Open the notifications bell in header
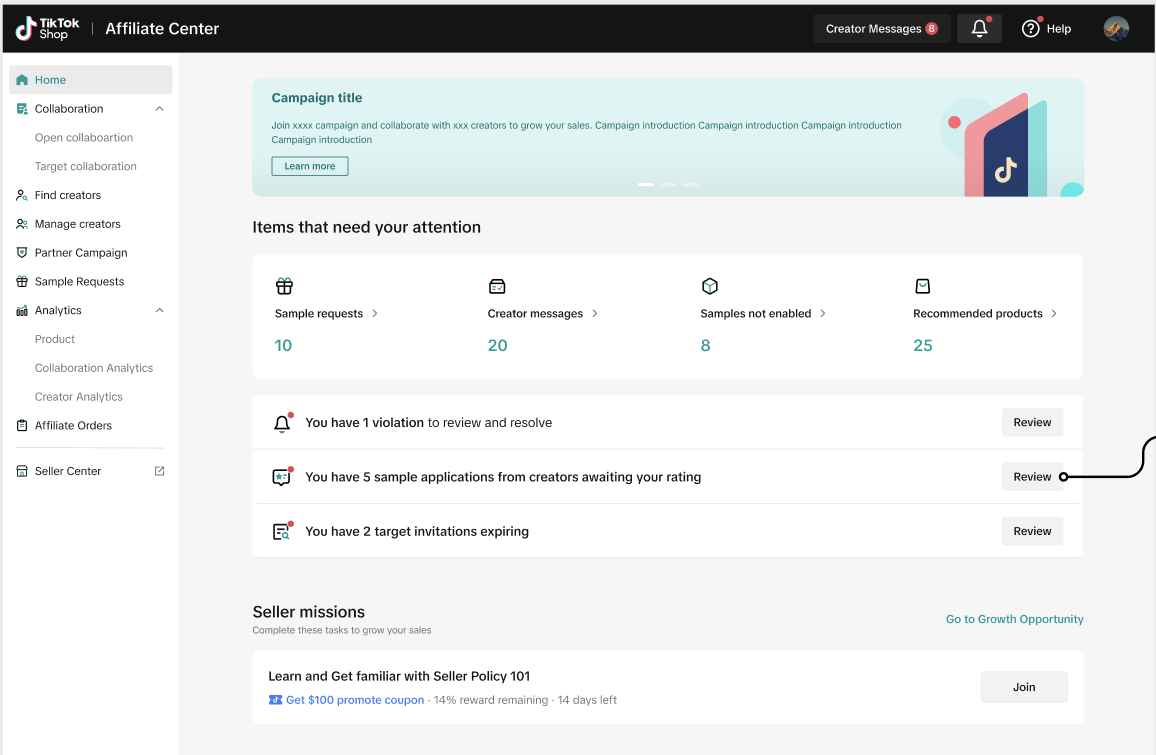This screenshot has width=1156, height=755. click(x=979, y=29)
